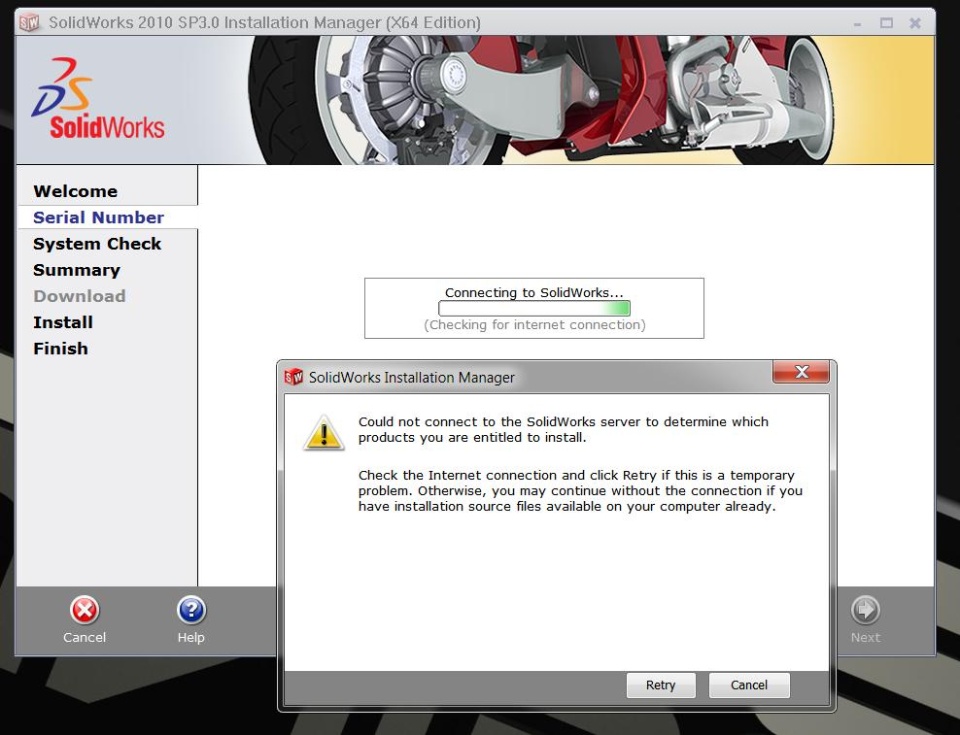
Task: Click the dialog's Cancel button
Action: click(749, 685)
